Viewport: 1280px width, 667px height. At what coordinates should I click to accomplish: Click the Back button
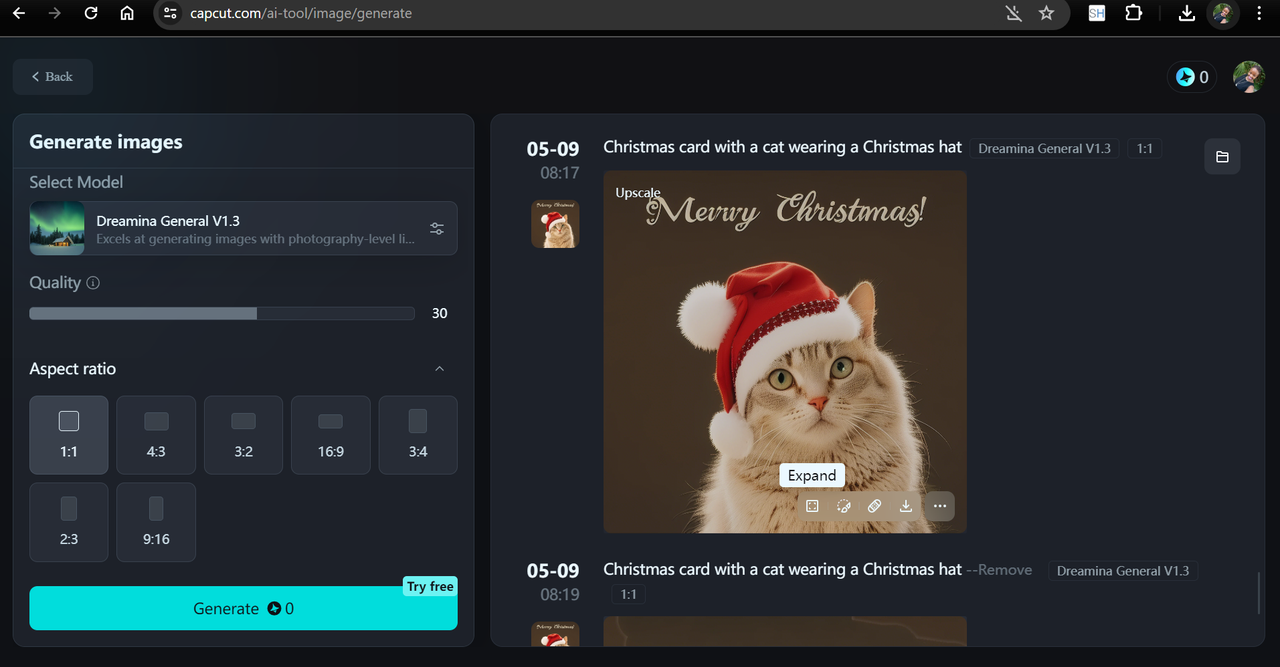[x=53, y=77]
